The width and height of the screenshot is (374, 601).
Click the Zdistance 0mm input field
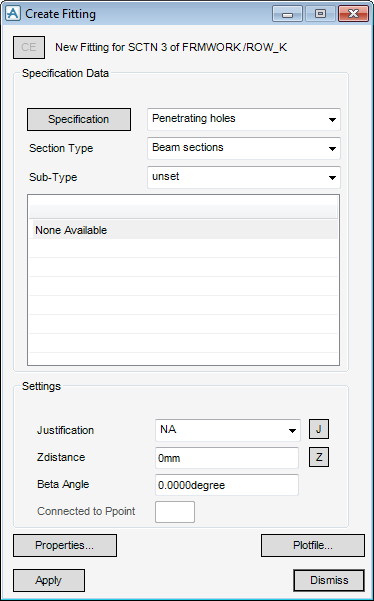point(226,458)
